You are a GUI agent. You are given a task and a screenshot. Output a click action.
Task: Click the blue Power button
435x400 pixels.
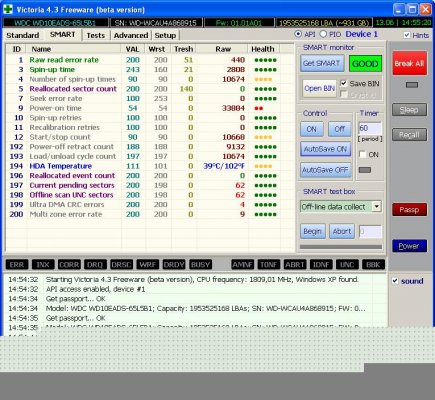(409, 246)
